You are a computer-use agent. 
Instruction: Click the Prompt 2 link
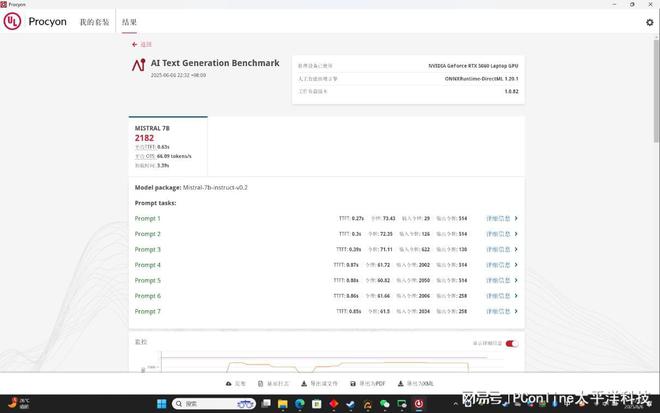coord(147,234)
